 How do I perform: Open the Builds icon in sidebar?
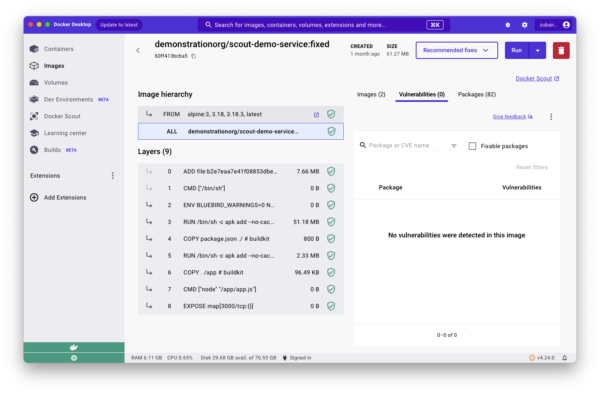[x=34, y=150]
